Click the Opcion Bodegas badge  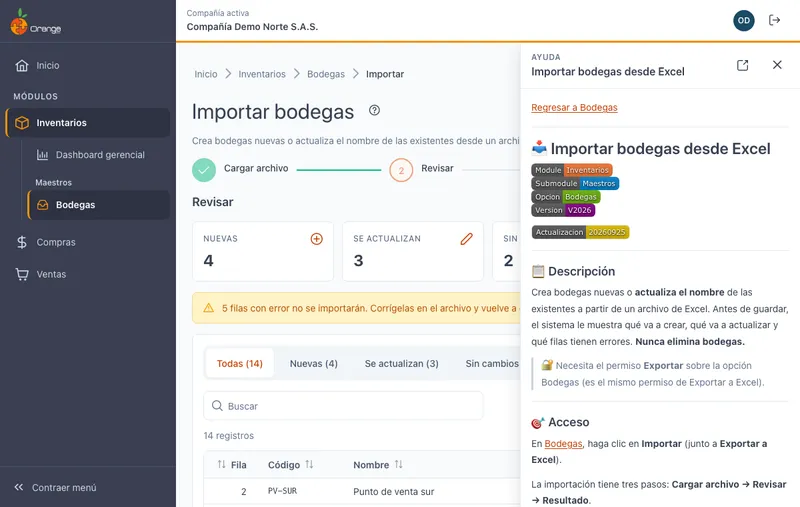566,196
